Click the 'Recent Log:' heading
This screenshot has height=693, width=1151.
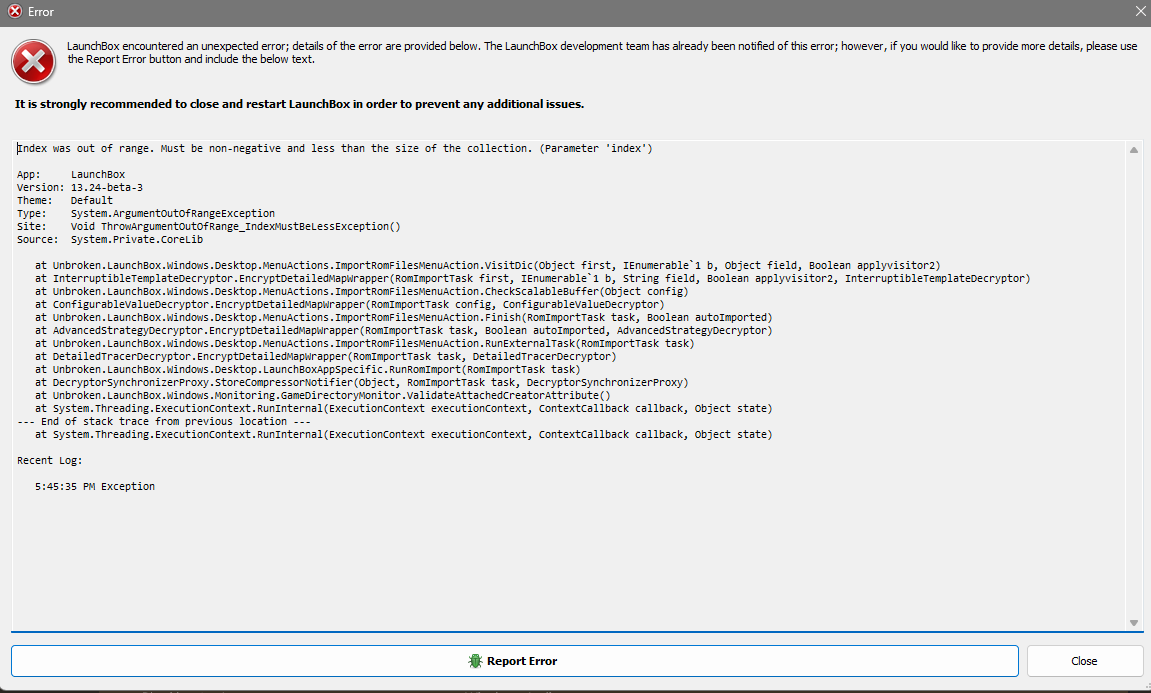click(x=50, y=460)
